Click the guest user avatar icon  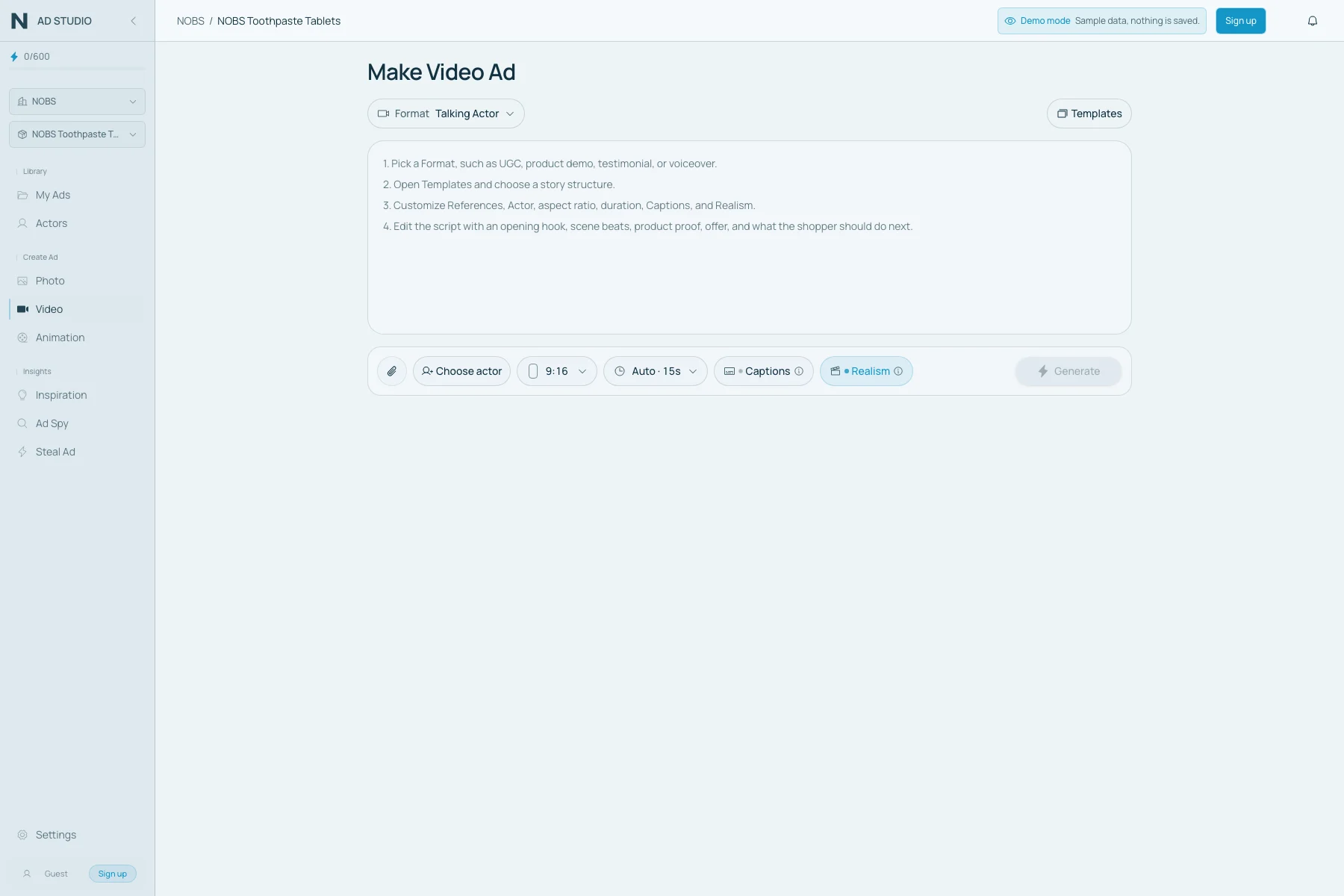(27, 874)
